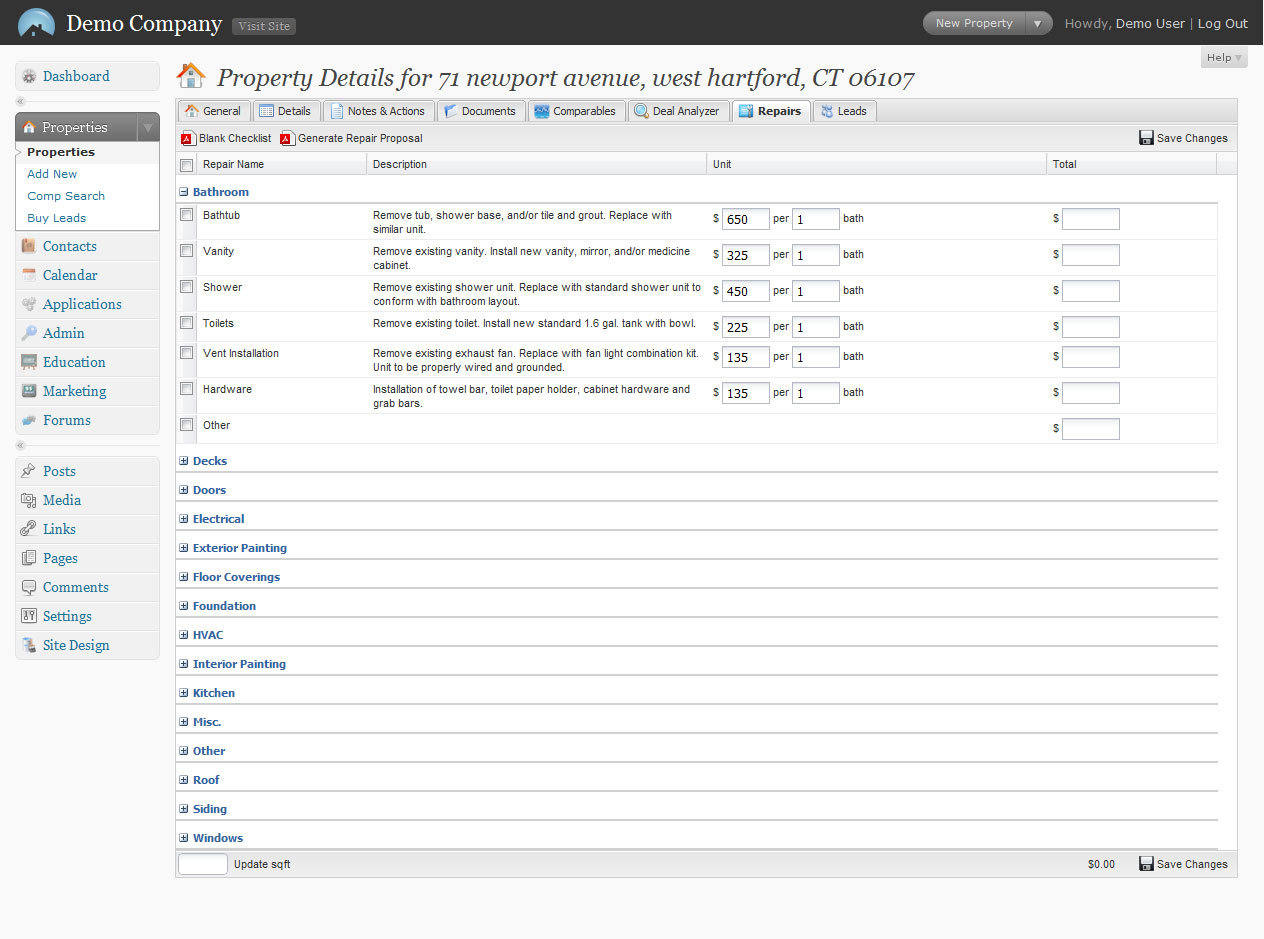1264x939 pixels.
Task: Click the Contacts sidebar icon
Action: 29,247
